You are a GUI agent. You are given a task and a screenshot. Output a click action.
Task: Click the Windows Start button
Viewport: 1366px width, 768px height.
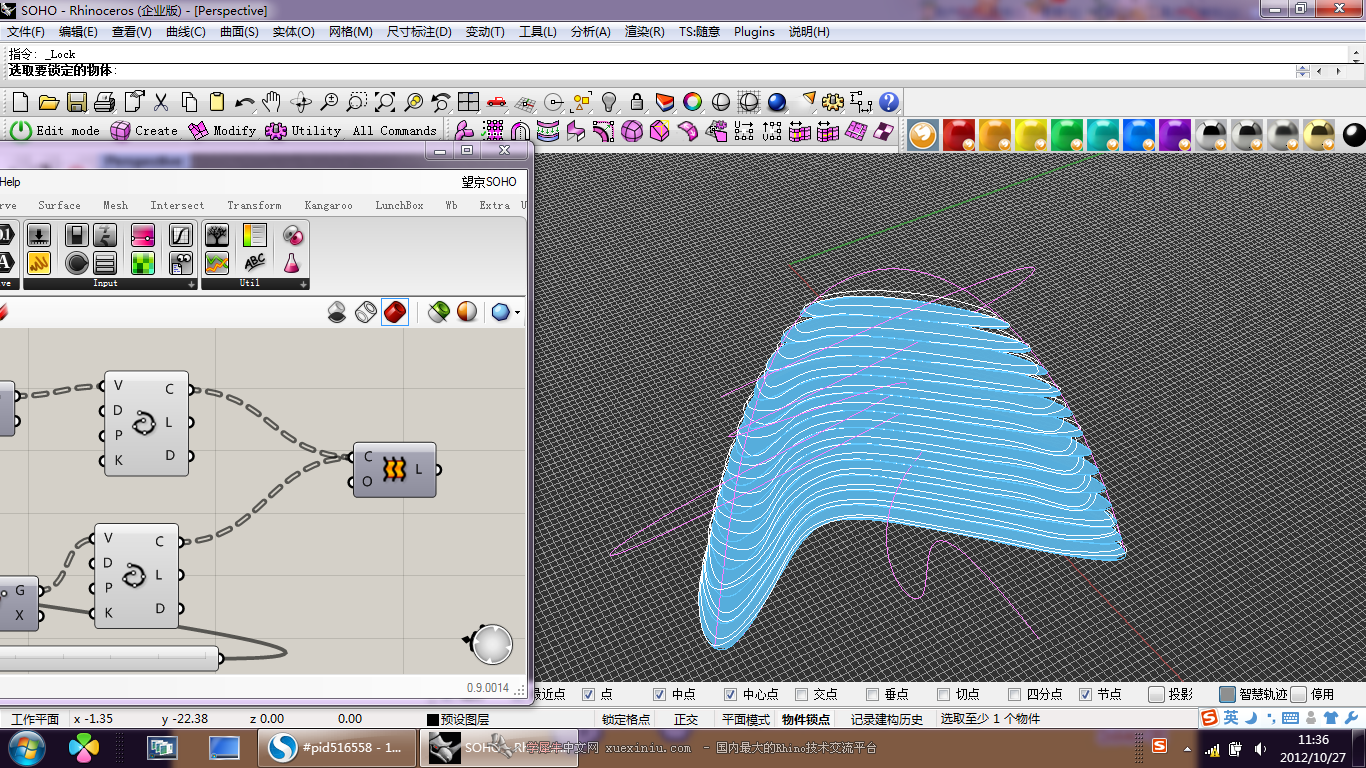[x=25, y=747]
